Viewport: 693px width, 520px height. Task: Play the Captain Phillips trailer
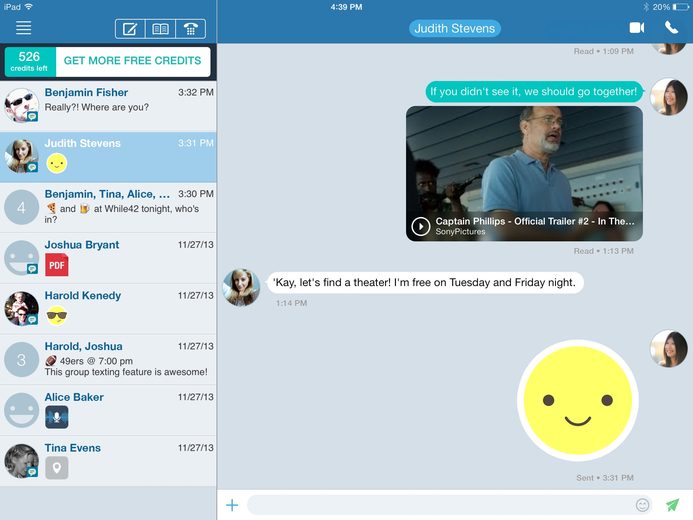tap(420, 226)
